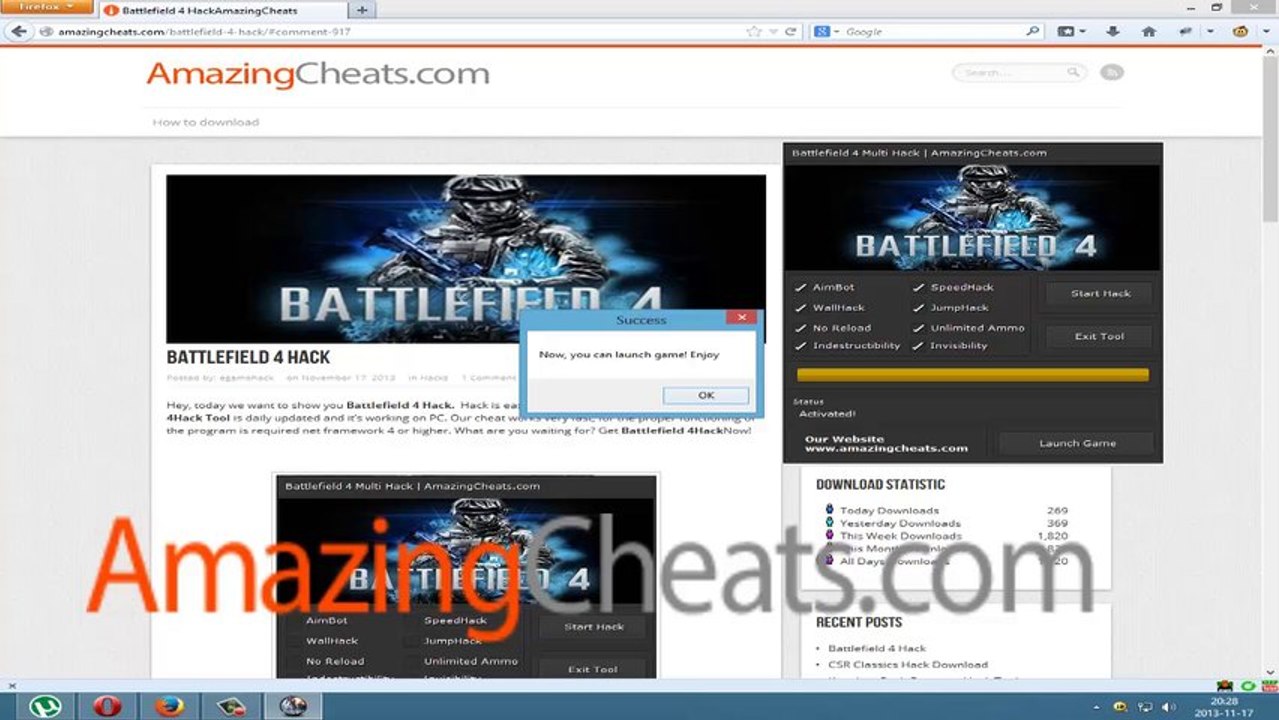
Task: Click the Today Downloads statistic row
Action: tap(946, 510)
